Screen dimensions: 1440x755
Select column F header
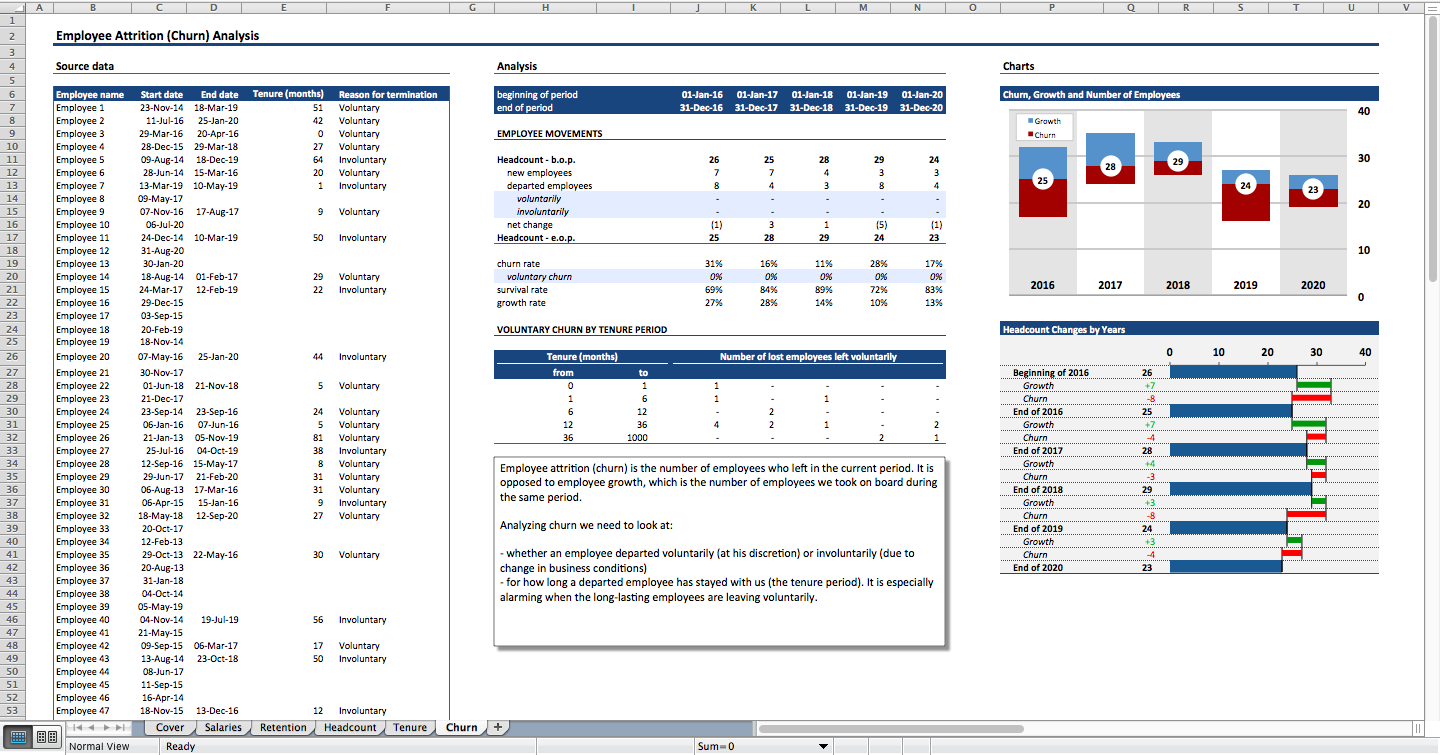(x=388, y=7)
